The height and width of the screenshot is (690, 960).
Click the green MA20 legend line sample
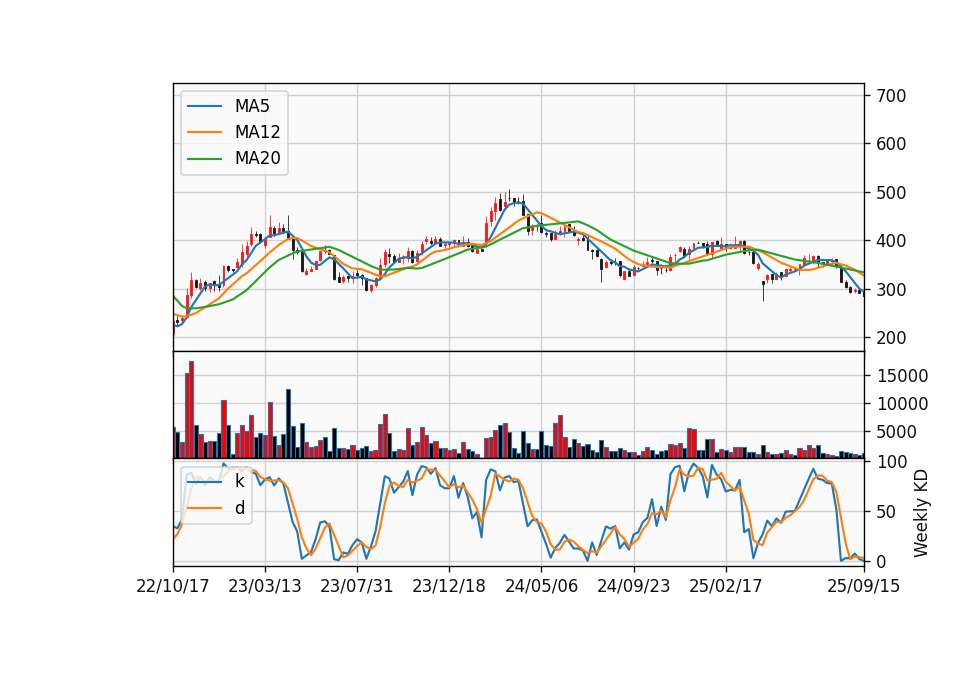tap(204, 159)
